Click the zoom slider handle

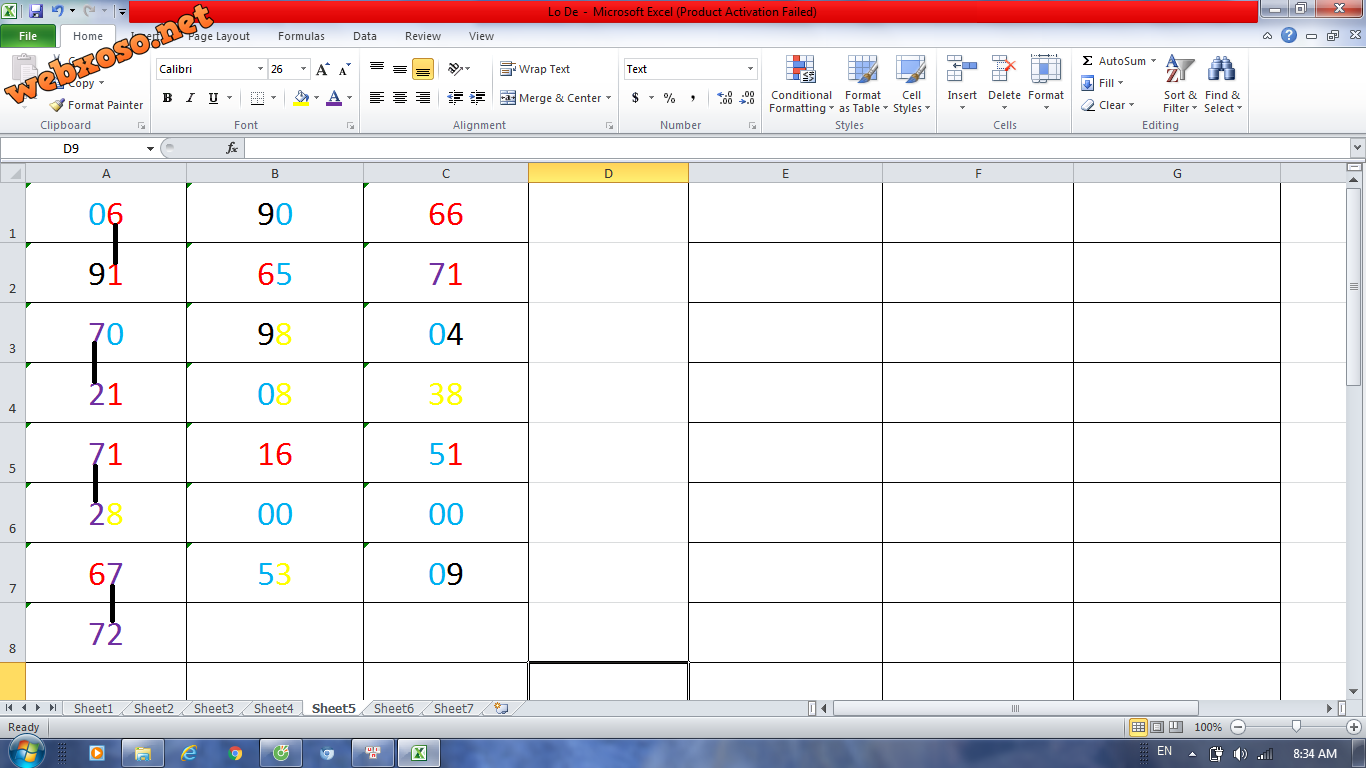pos(1296,727)
